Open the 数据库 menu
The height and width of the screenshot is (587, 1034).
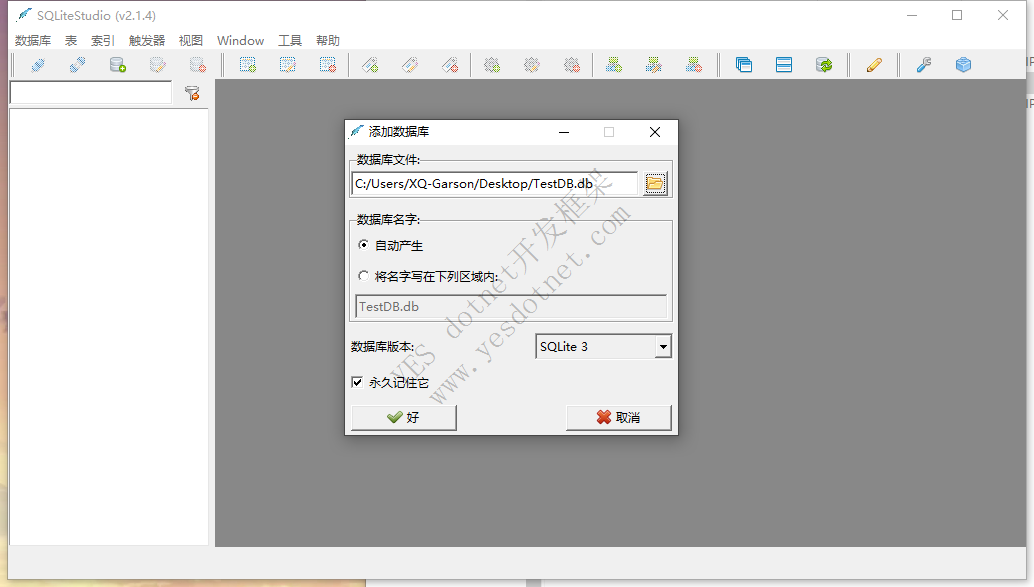pos(33,40)
